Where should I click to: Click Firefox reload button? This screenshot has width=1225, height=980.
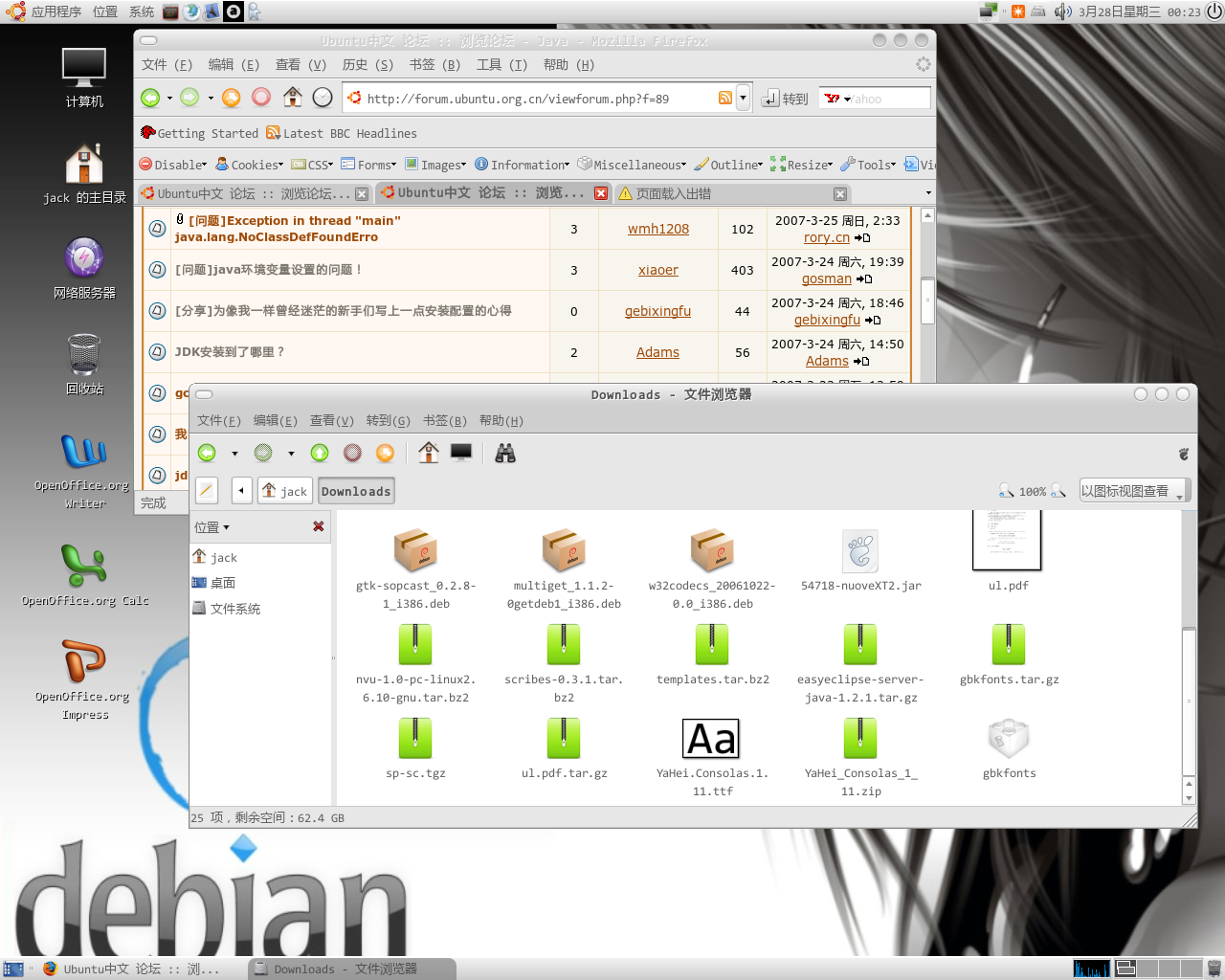[232, 98]
